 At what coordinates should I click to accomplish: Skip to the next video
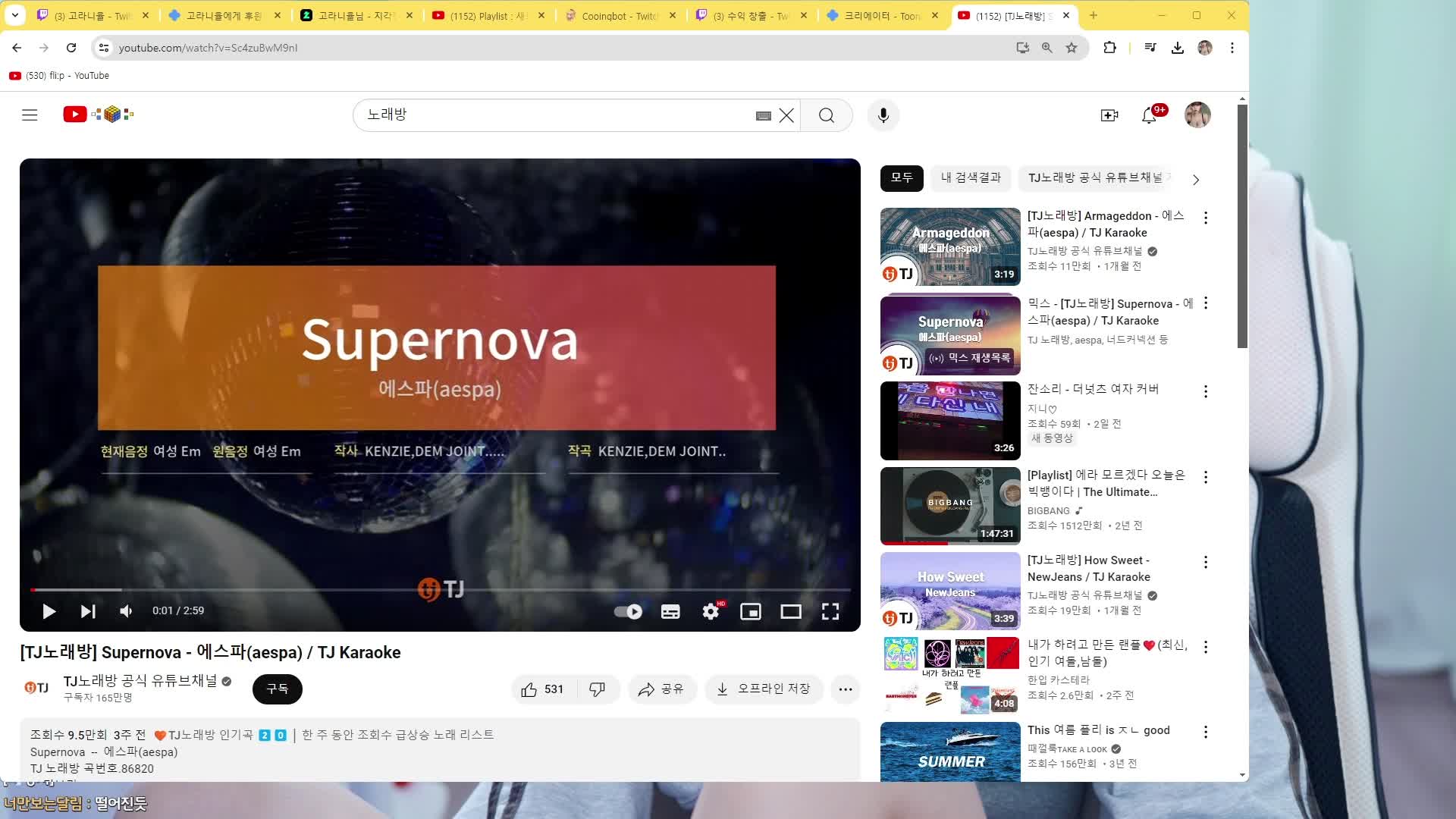(x=88, y=611)
